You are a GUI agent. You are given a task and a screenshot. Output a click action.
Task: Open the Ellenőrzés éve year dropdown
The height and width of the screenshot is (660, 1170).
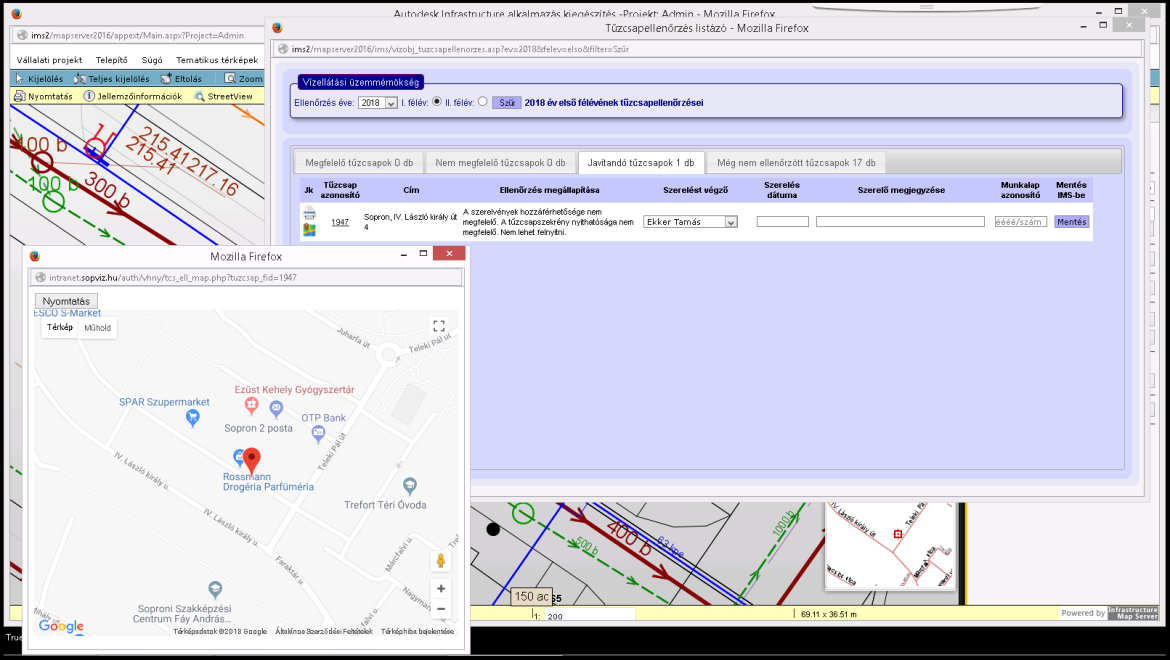(x=378, y=103)
